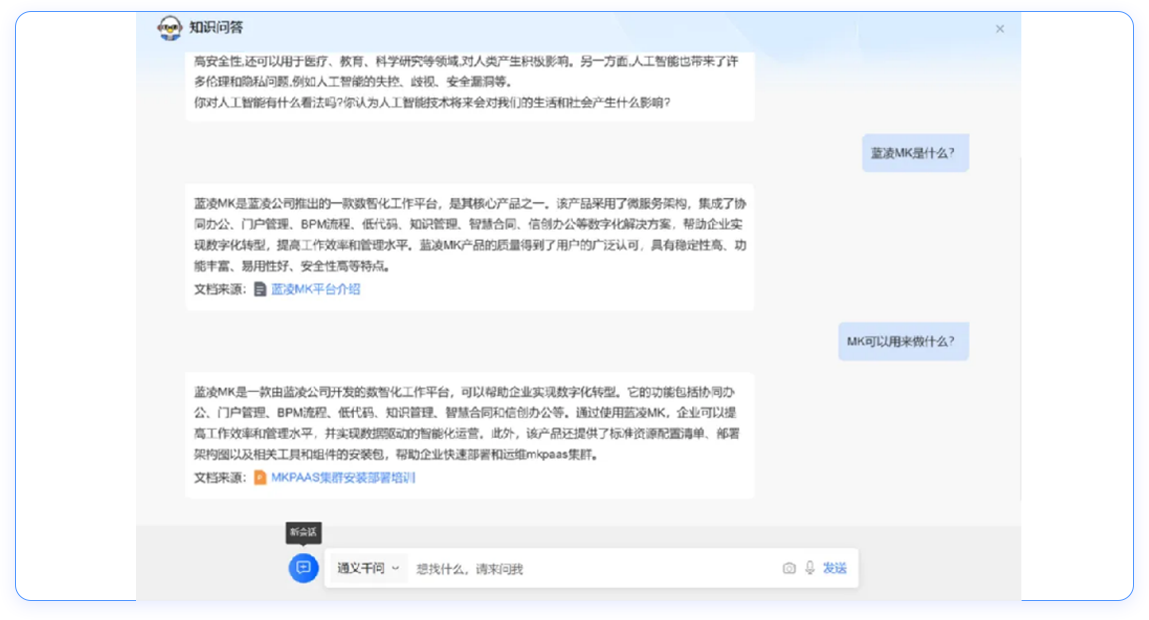Open the 蓝凌MK平台介绍 source document link
1149x620 pixels.
coord(316,289)
